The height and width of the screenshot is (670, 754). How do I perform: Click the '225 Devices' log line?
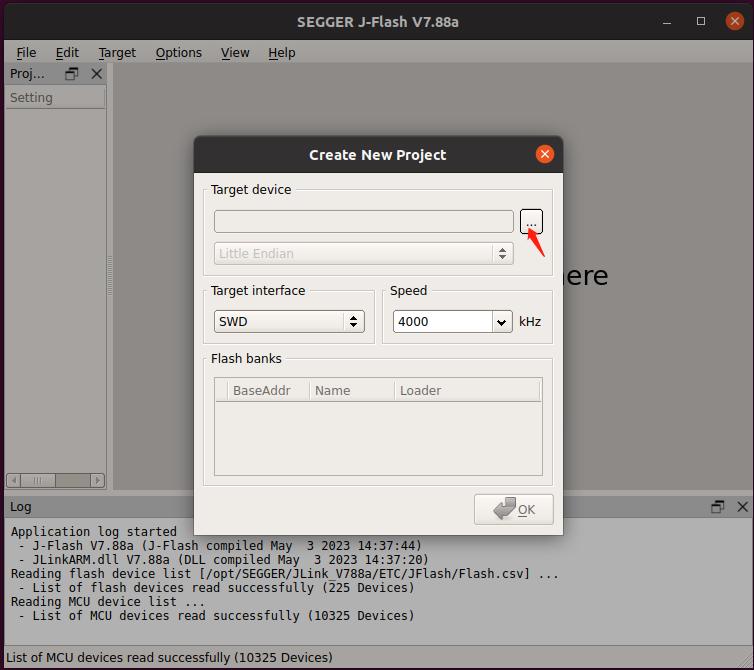[x=216, y=587]
